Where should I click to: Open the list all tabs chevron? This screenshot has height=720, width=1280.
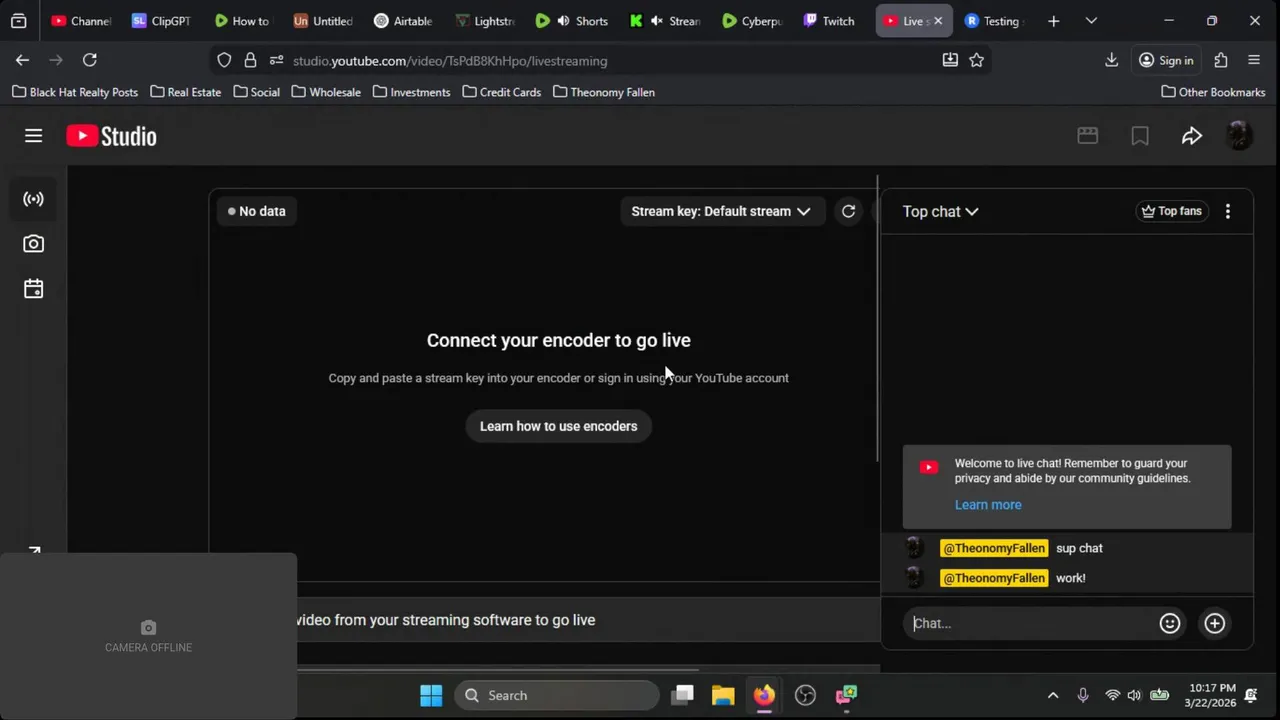pyautogui.click(x=1091, y=21)
